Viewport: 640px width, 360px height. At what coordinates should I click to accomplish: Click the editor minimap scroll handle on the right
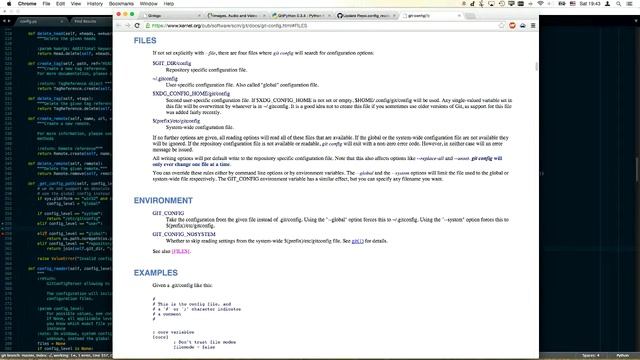[x=637, y=169]
